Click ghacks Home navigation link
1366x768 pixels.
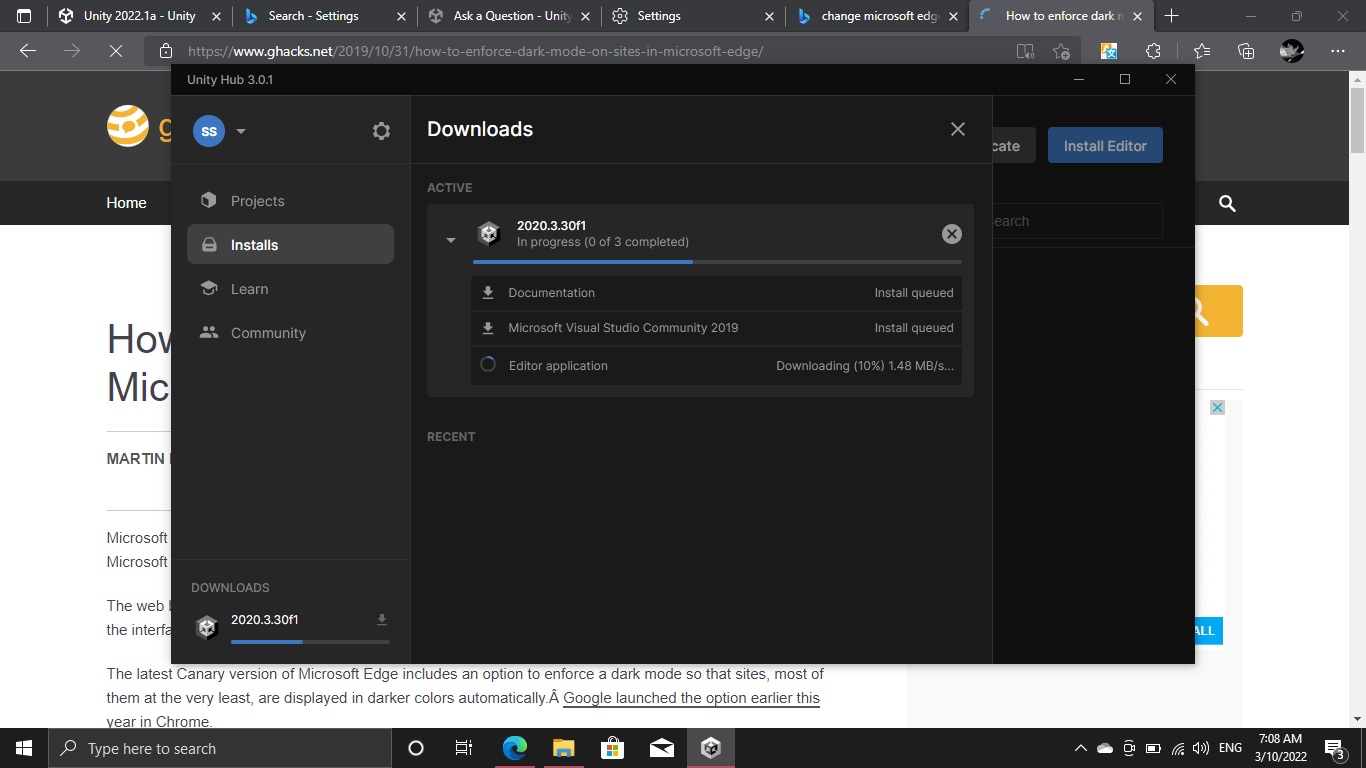(127, 203)
